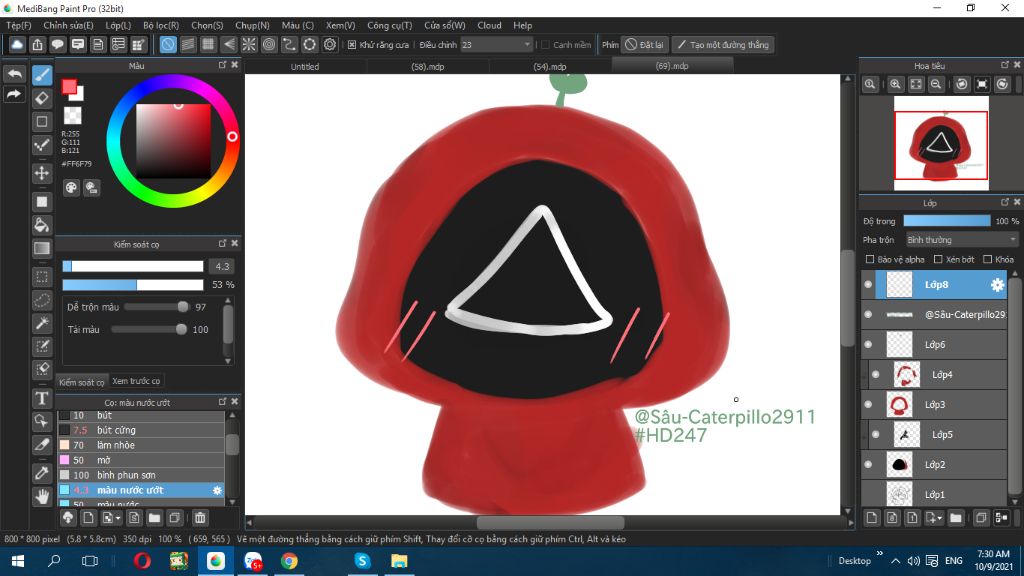This screenshot has height=576, width=1024.
Task: Enable the grid crisscross snap guide
Action: [x=208, y=44]
